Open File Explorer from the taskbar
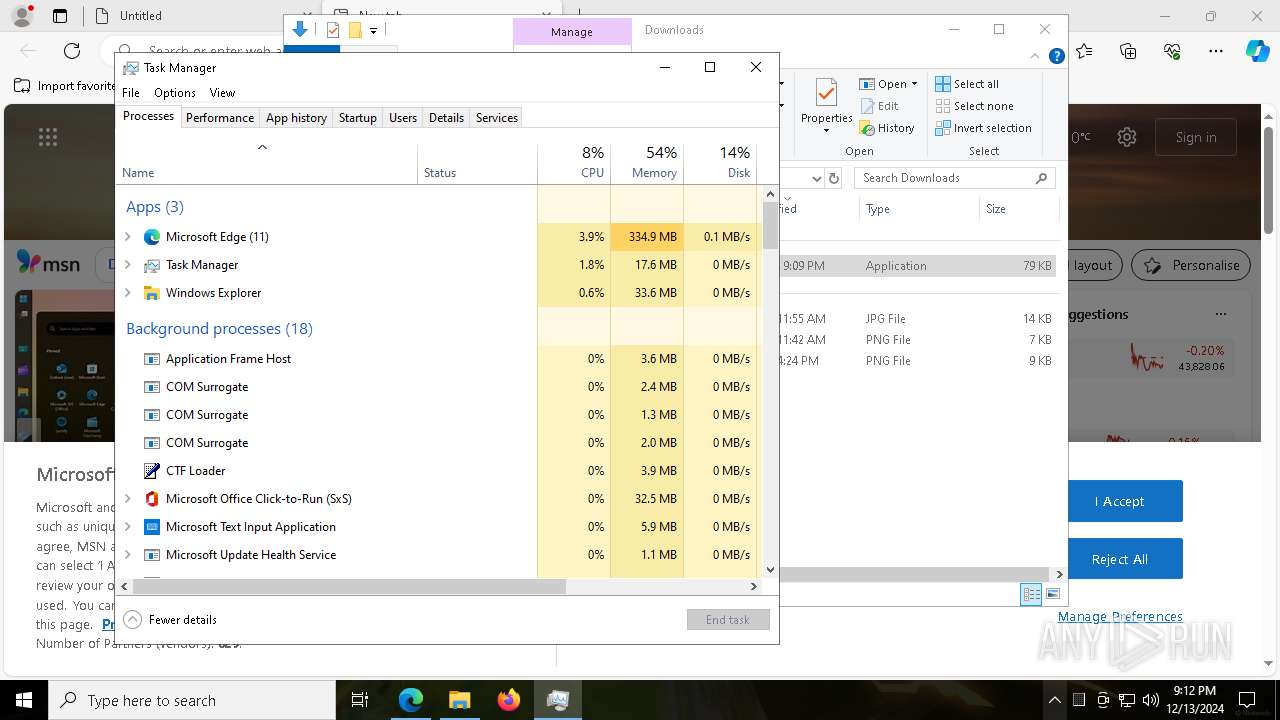 pyautogui.click(x=459, y=700)
